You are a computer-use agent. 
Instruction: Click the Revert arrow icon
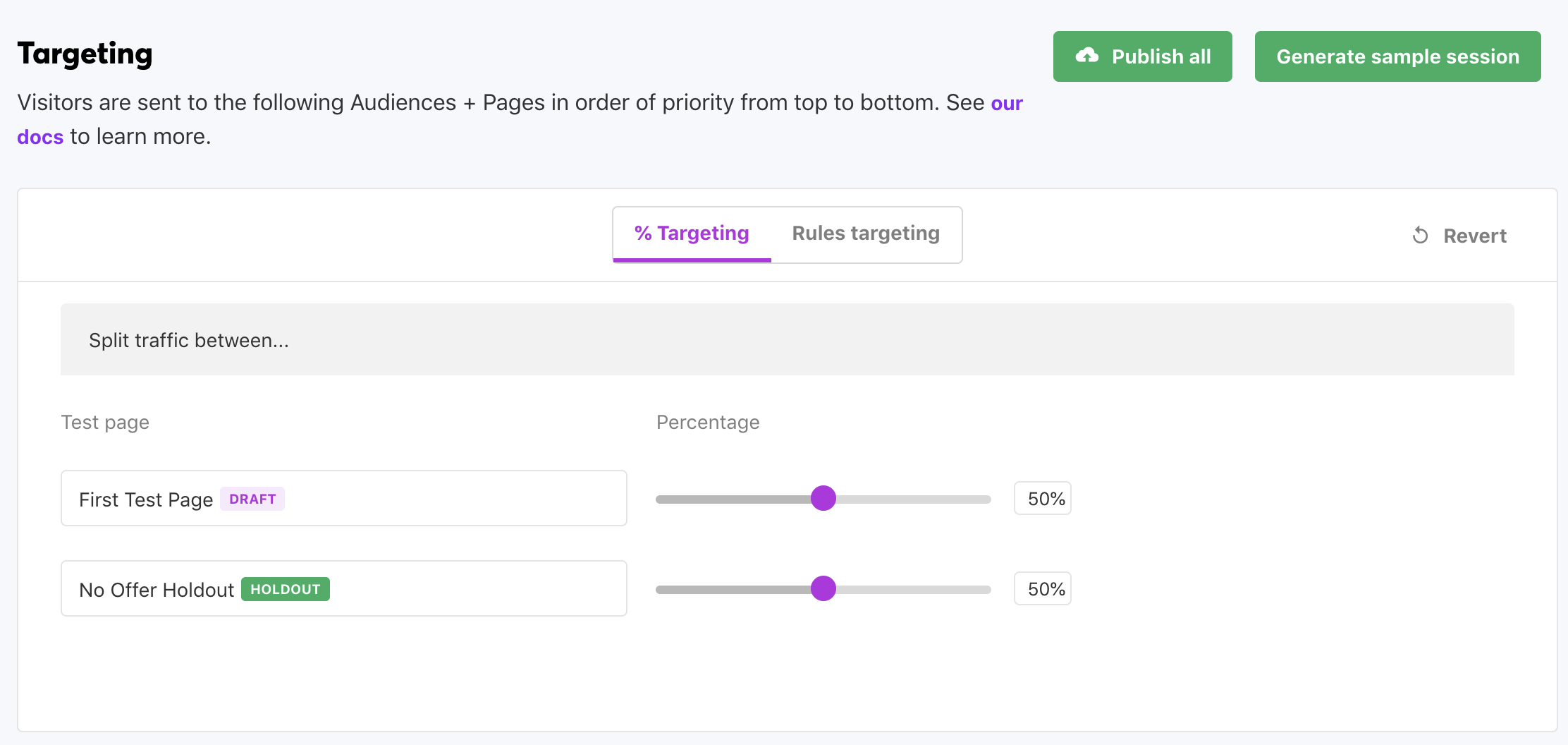point(1420,236)
